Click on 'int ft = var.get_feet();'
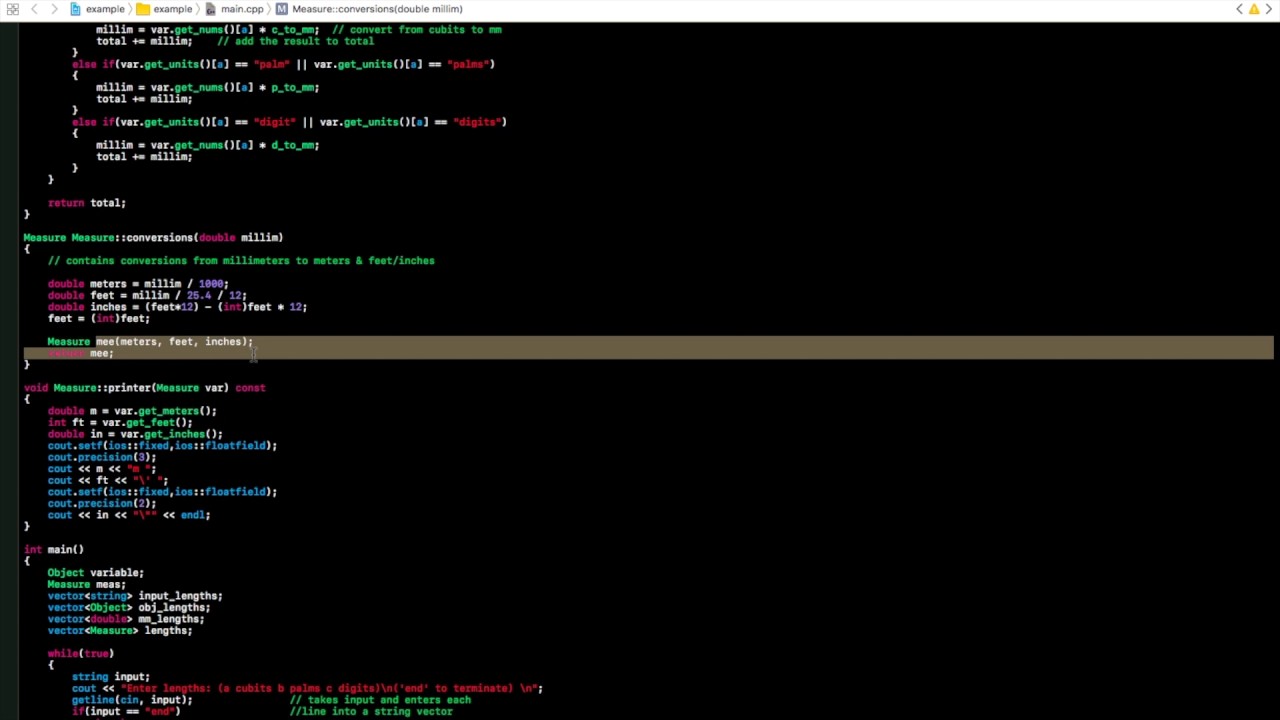Image resolution: width=1280 pixels, height=720 pixels. coord(120,423)
